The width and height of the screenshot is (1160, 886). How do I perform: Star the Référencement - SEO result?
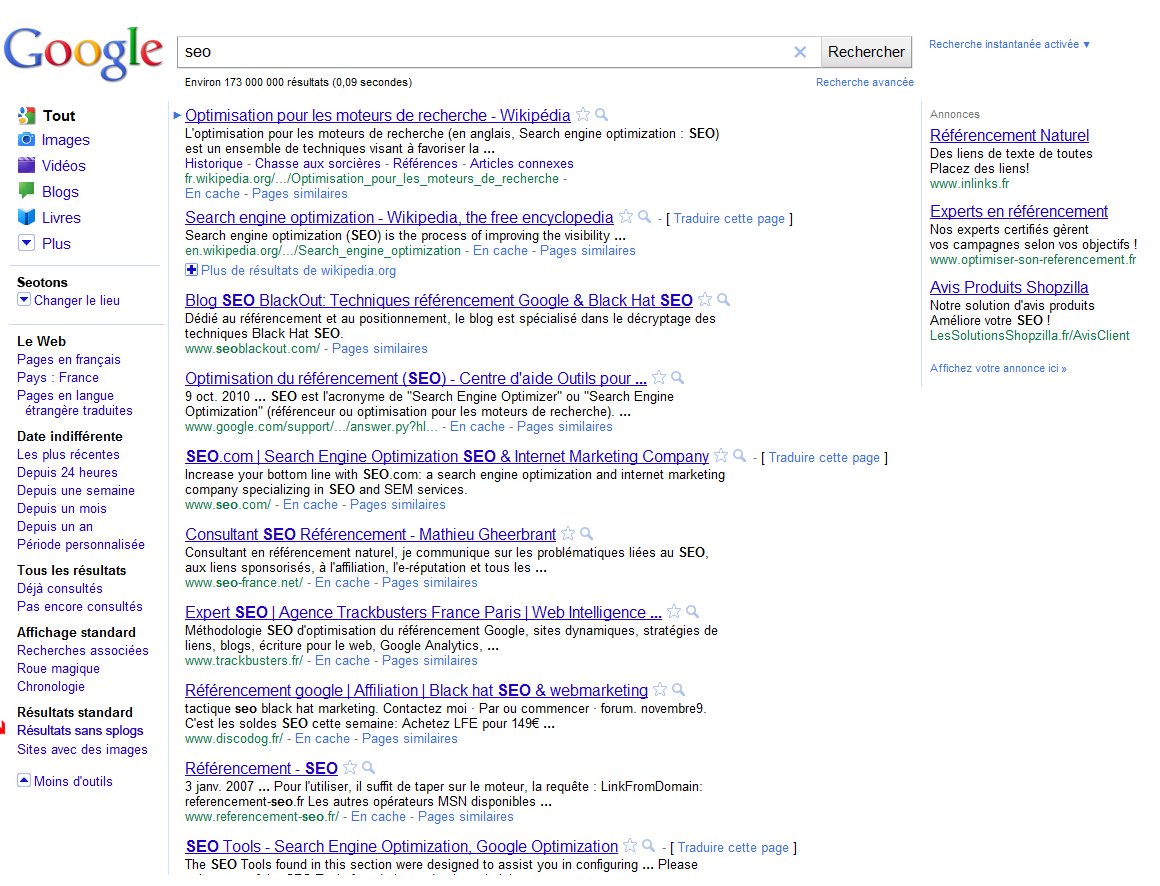(x=350, y=768)
